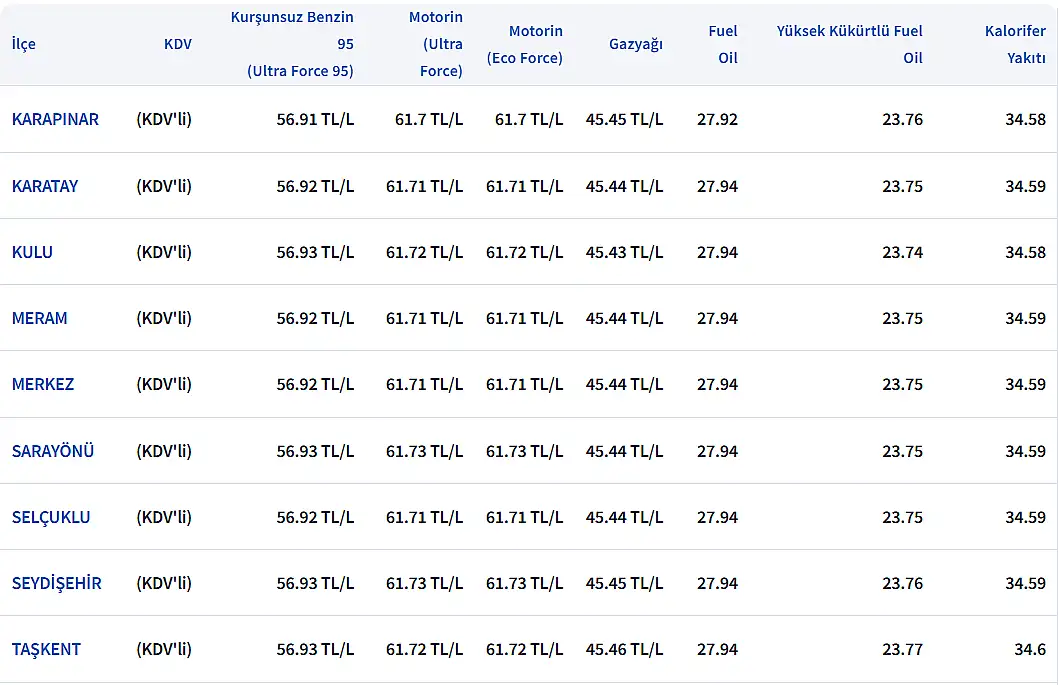Open the KARATAY district link
1058x685 pixels.
click(45, 186)
